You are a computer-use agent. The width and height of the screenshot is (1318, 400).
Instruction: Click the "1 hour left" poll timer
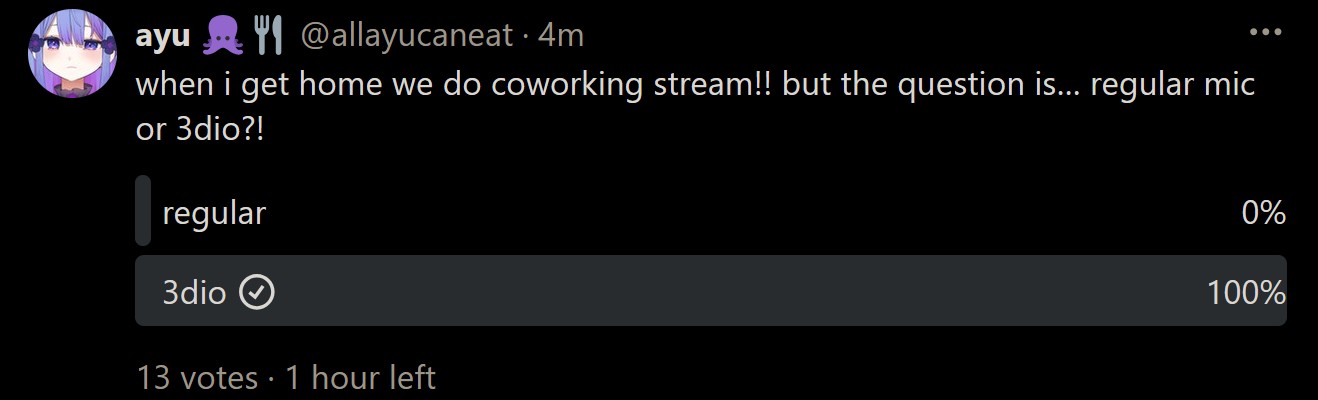pos(360,377)
